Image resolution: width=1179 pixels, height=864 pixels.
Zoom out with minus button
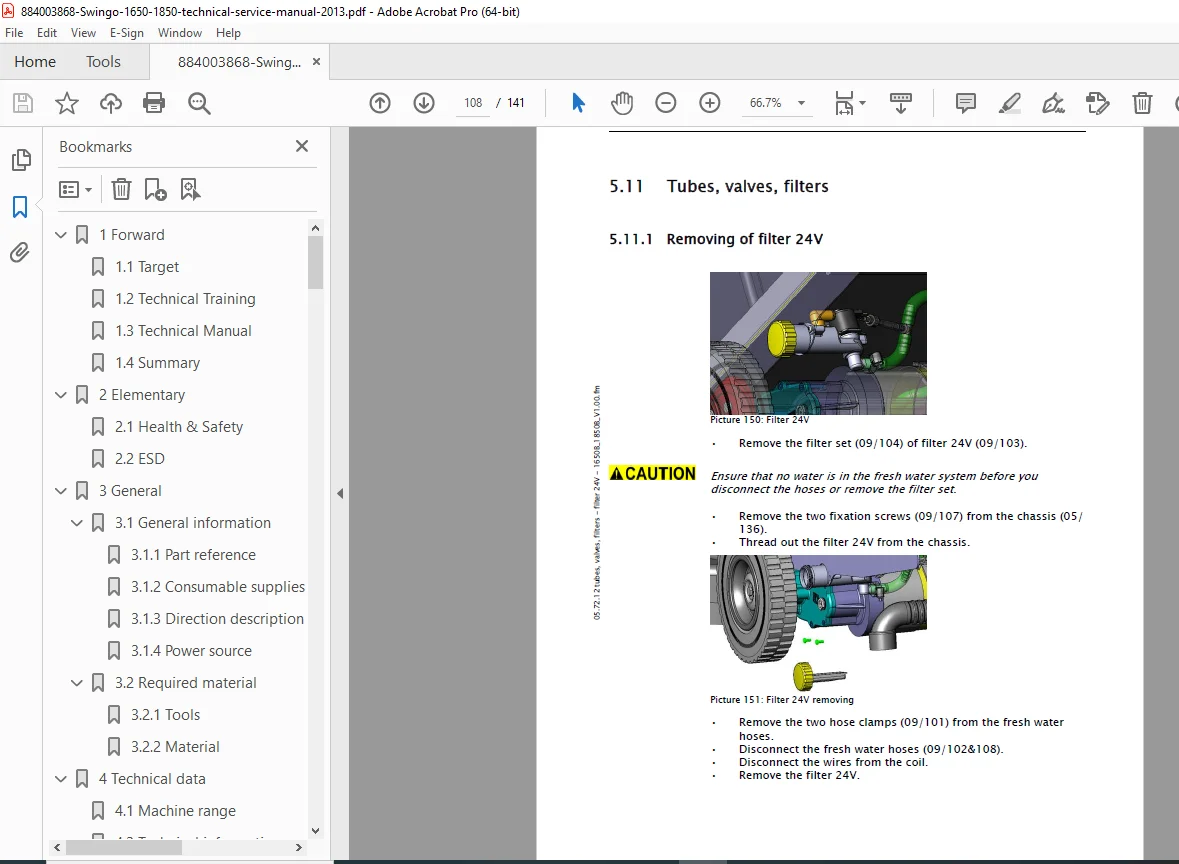point(665,103)
